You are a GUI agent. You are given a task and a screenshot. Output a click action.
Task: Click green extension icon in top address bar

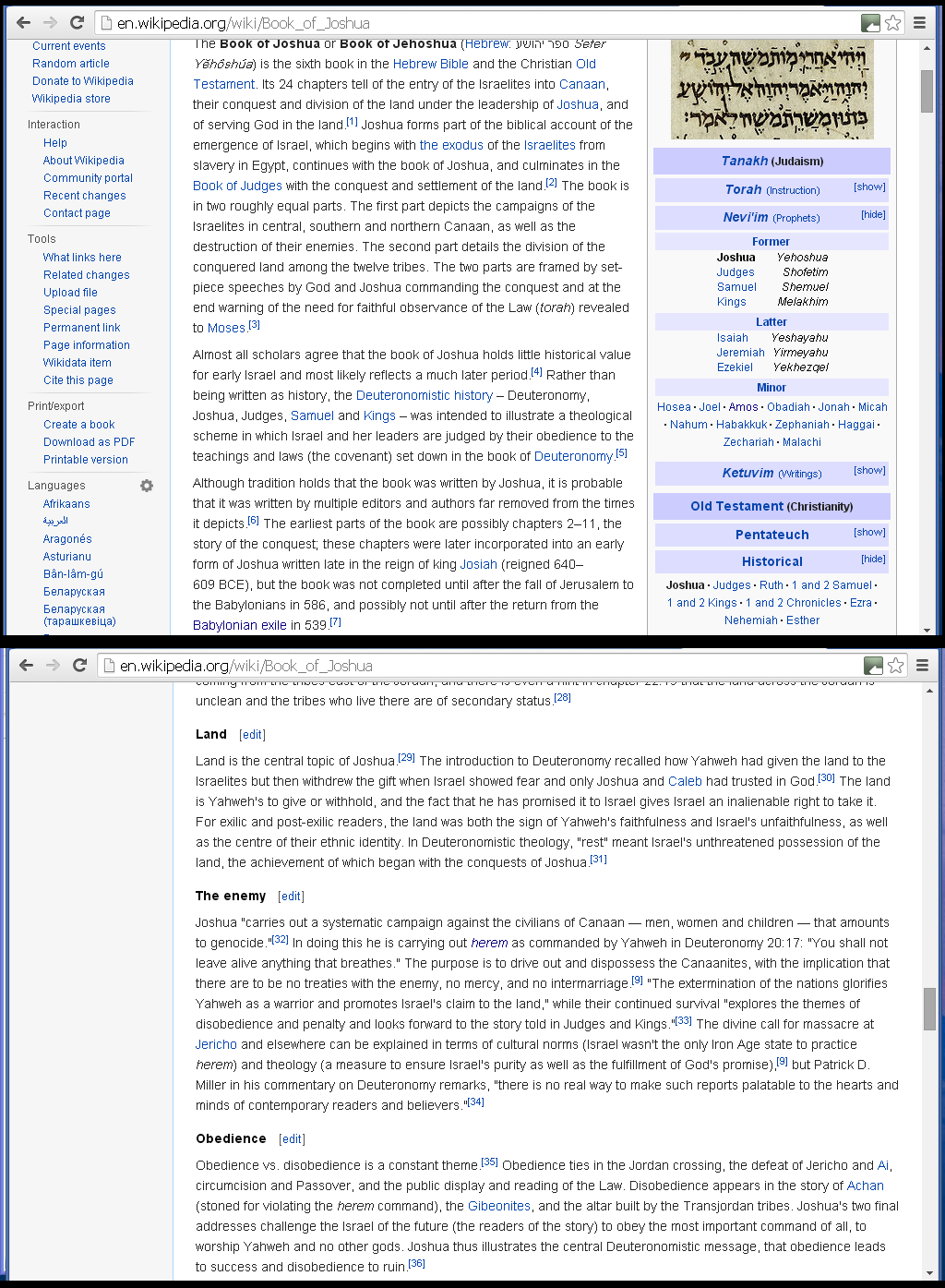click(x=870, y=23)
